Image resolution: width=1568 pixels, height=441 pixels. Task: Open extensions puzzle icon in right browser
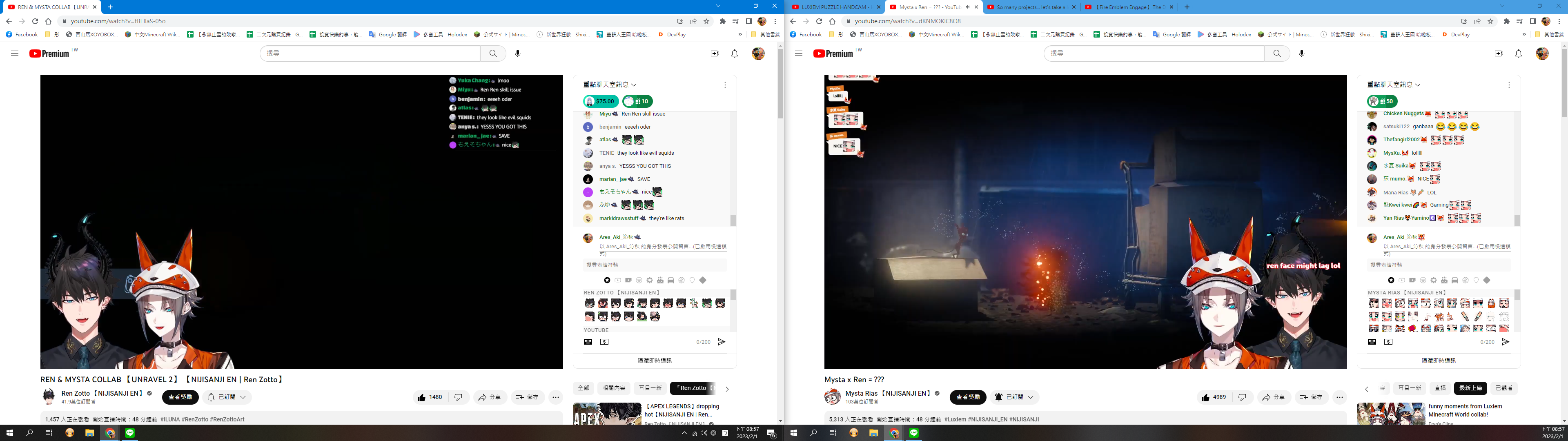1506,21
